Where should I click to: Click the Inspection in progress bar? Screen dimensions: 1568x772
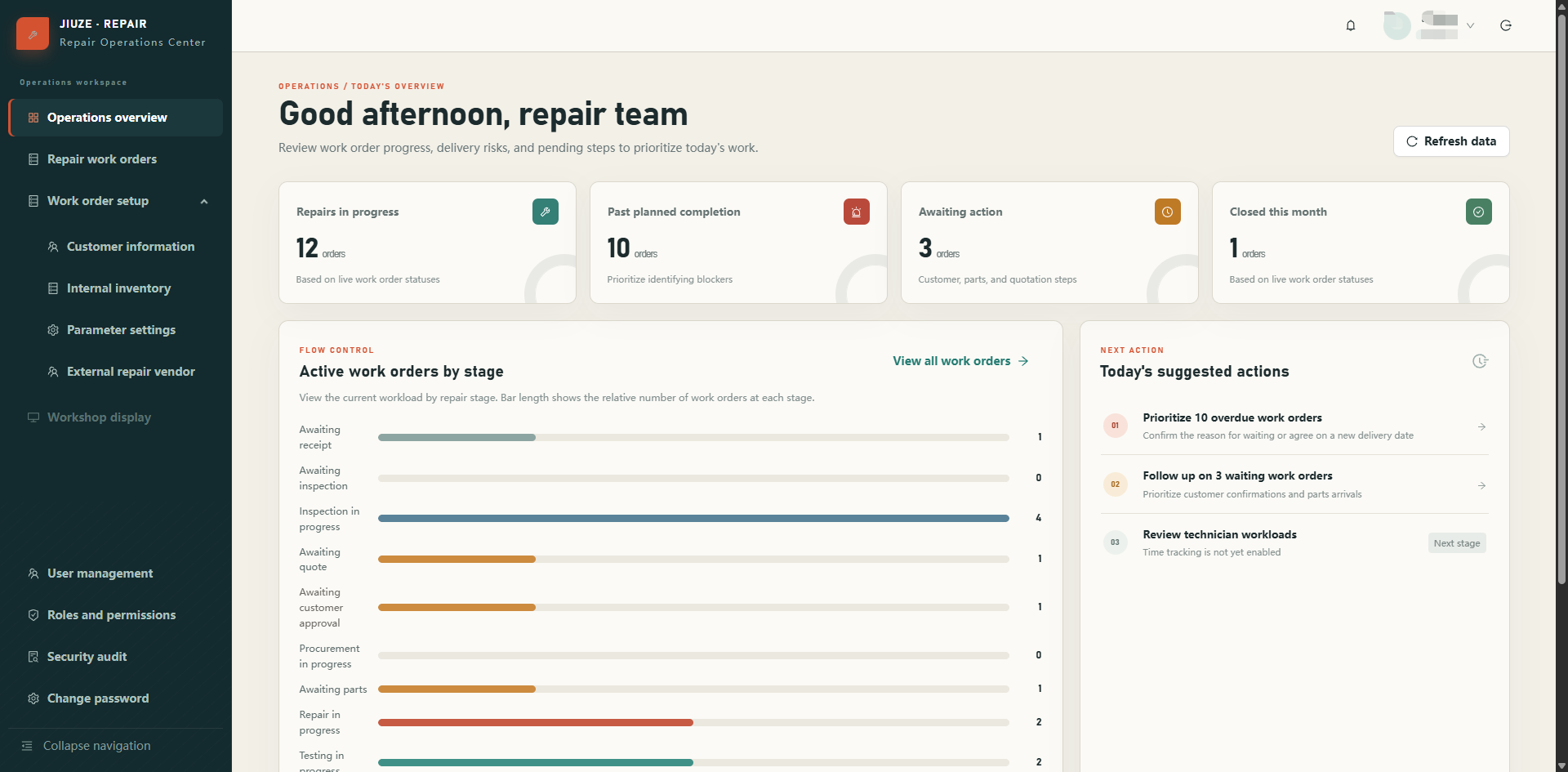click(693, 518)
